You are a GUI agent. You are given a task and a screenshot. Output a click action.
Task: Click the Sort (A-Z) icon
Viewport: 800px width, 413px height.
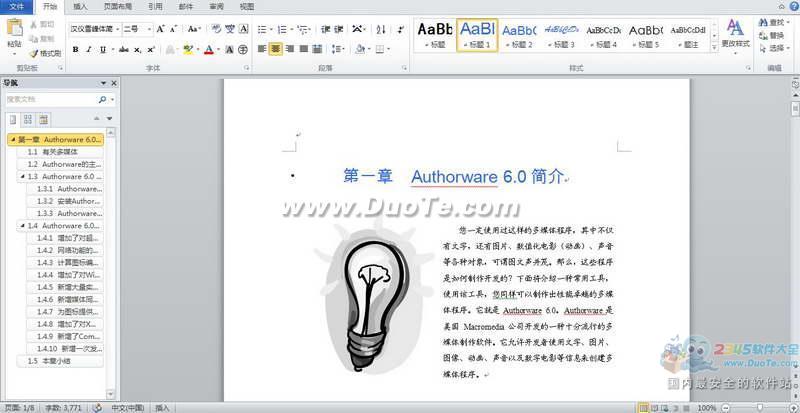381,29
